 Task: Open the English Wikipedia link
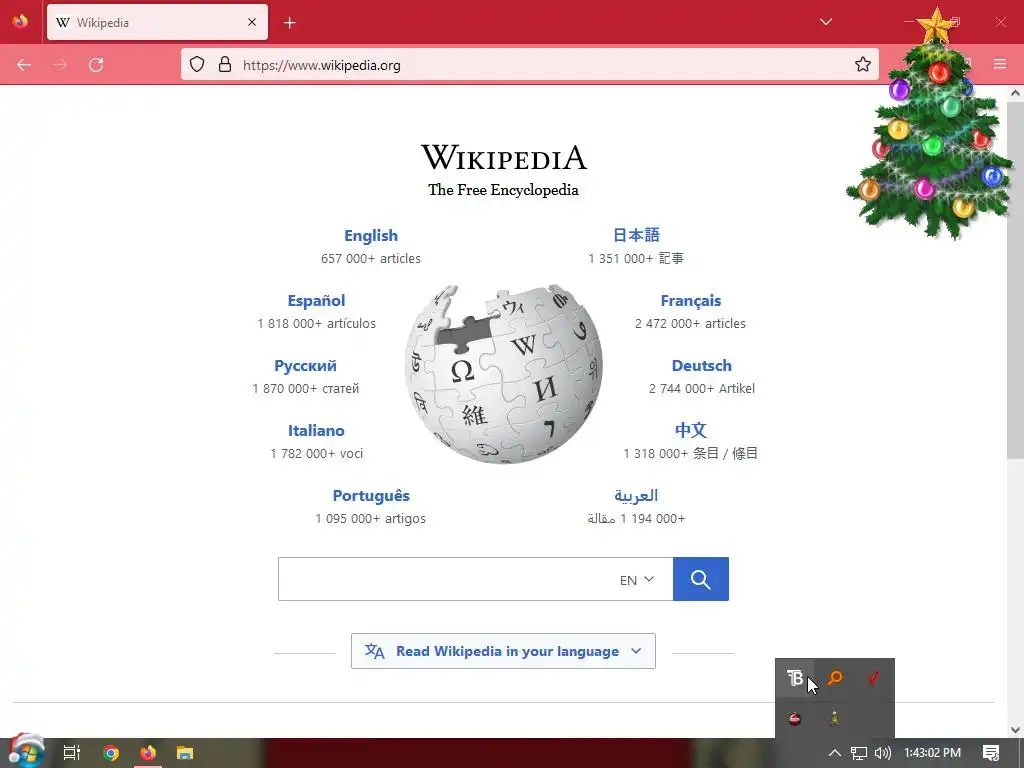tap(371, 236)
